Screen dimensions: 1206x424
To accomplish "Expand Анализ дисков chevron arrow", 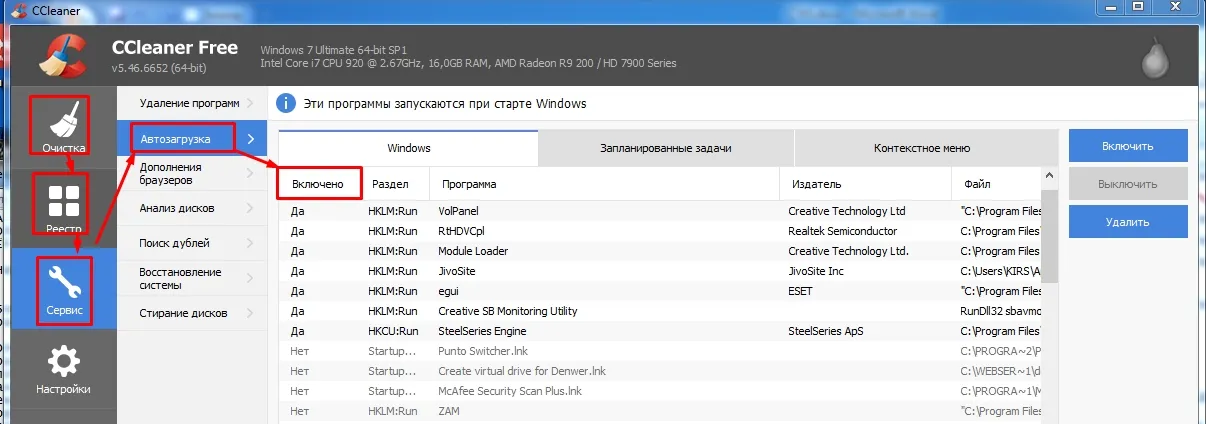I will [x=251, y=208].
